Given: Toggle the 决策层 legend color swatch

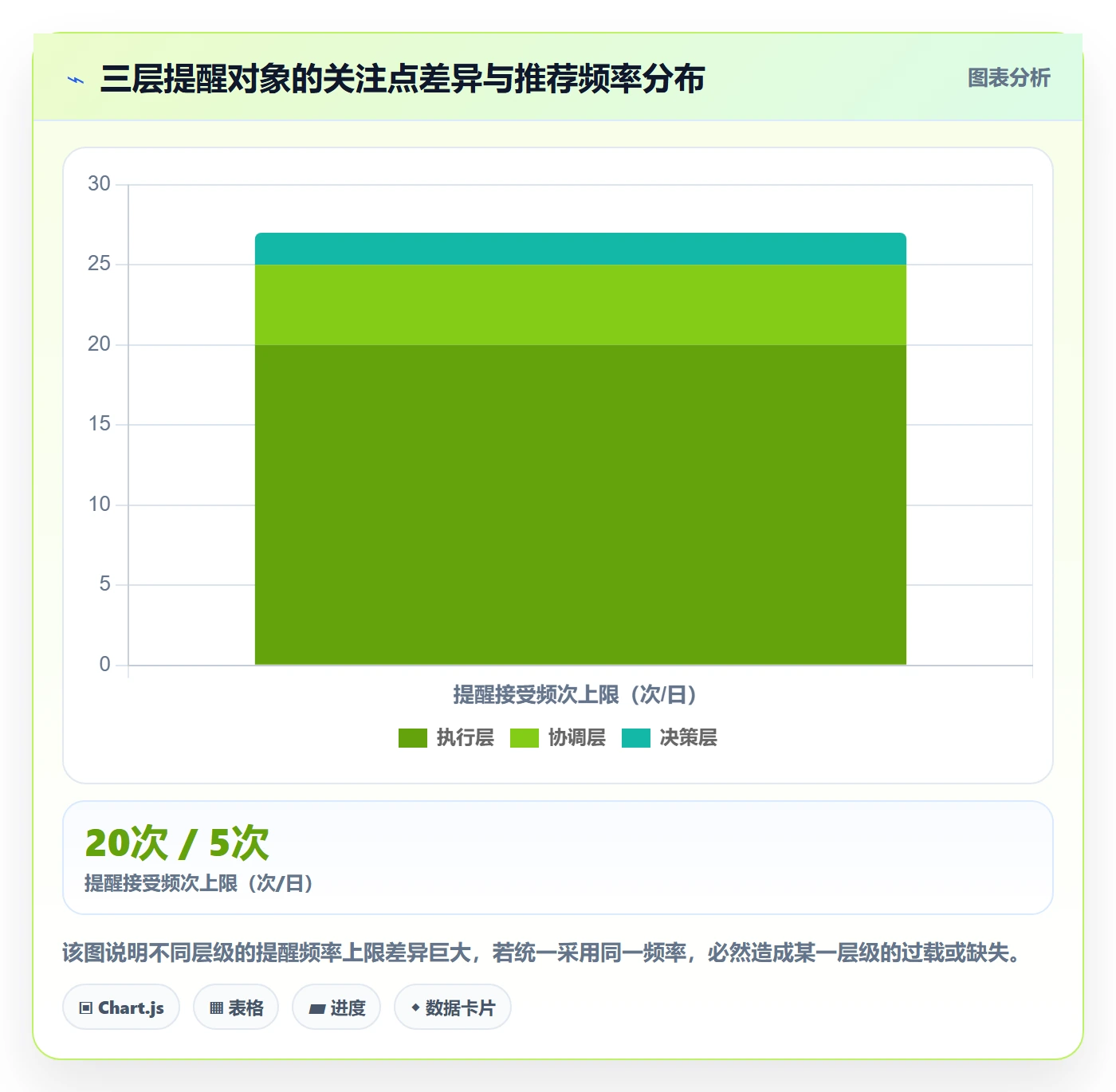Looking at the screenshot, I should click(636, 738).
